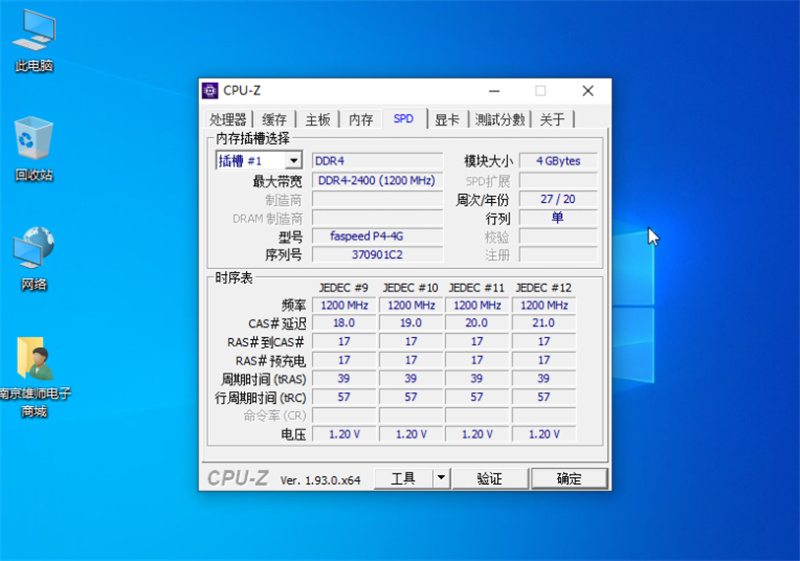800x561 pixels.
Task: Switch to the 处理器 tab
Action: (x=228, y=120)
